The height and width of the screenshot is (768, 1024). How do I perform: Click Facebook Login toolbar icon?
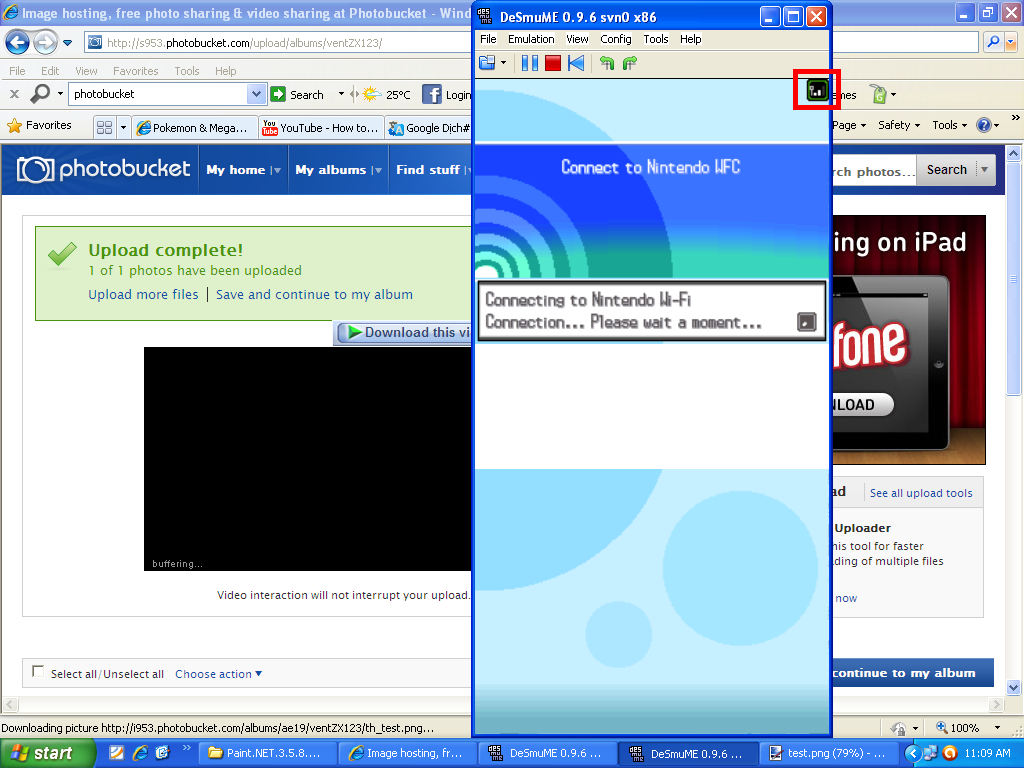point(447,94)
